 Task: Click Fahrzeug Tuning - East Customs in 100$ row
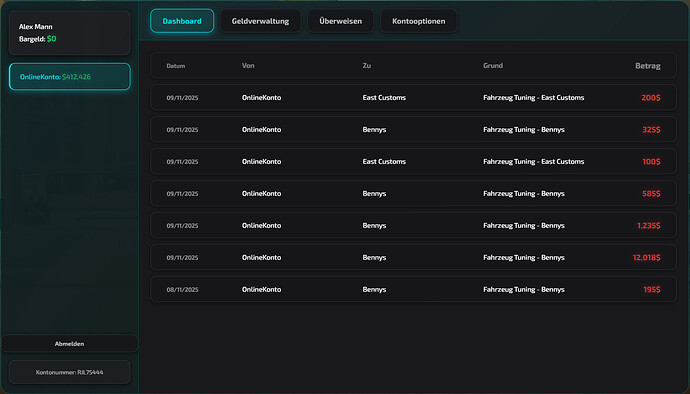click(x=533, y=162)
